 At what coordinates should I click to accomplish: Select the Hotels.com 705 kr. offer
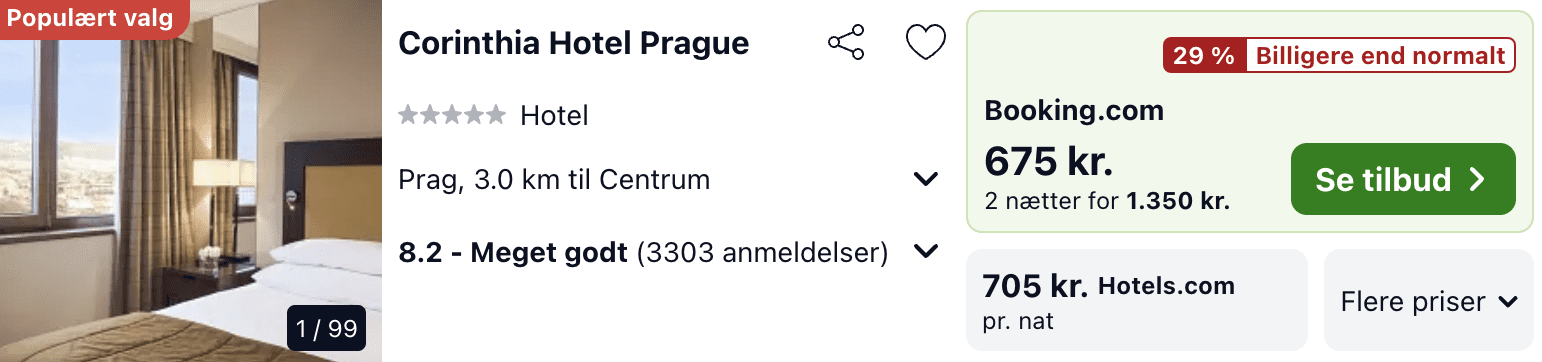coord(1137,300)
